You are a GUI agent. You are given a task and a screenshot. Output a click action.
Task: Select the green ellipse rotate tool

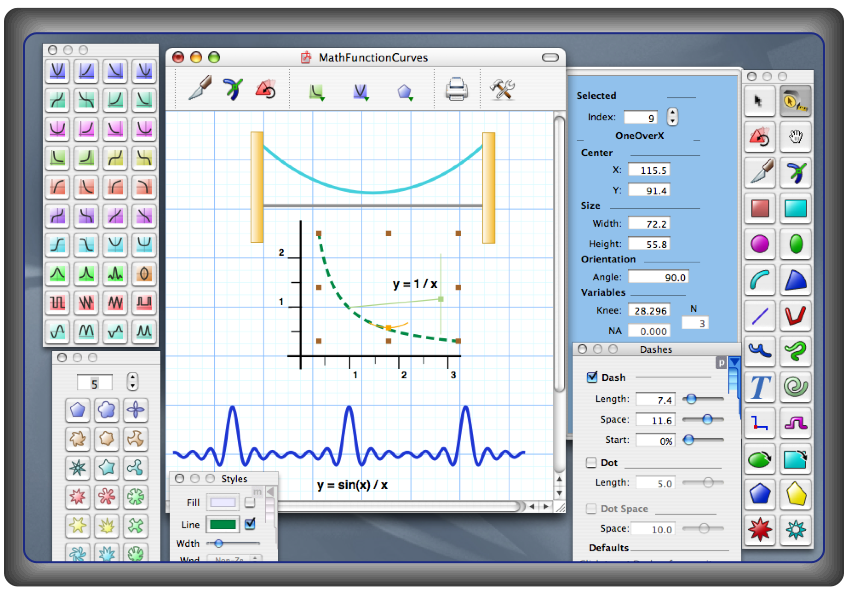click(x=759, y=459)
